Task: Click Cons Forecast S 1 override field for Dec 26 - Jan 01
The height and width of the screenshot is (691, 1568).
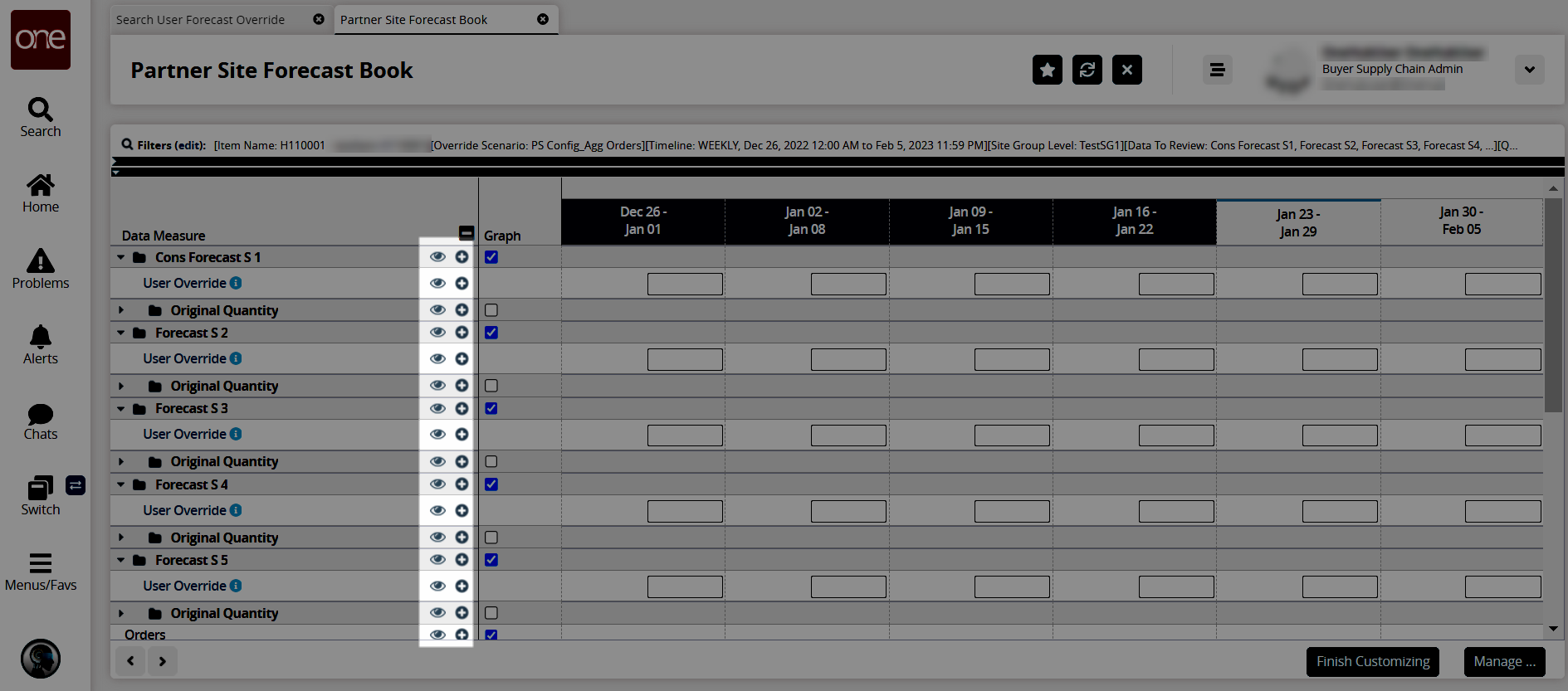Action: pos(685,284)
